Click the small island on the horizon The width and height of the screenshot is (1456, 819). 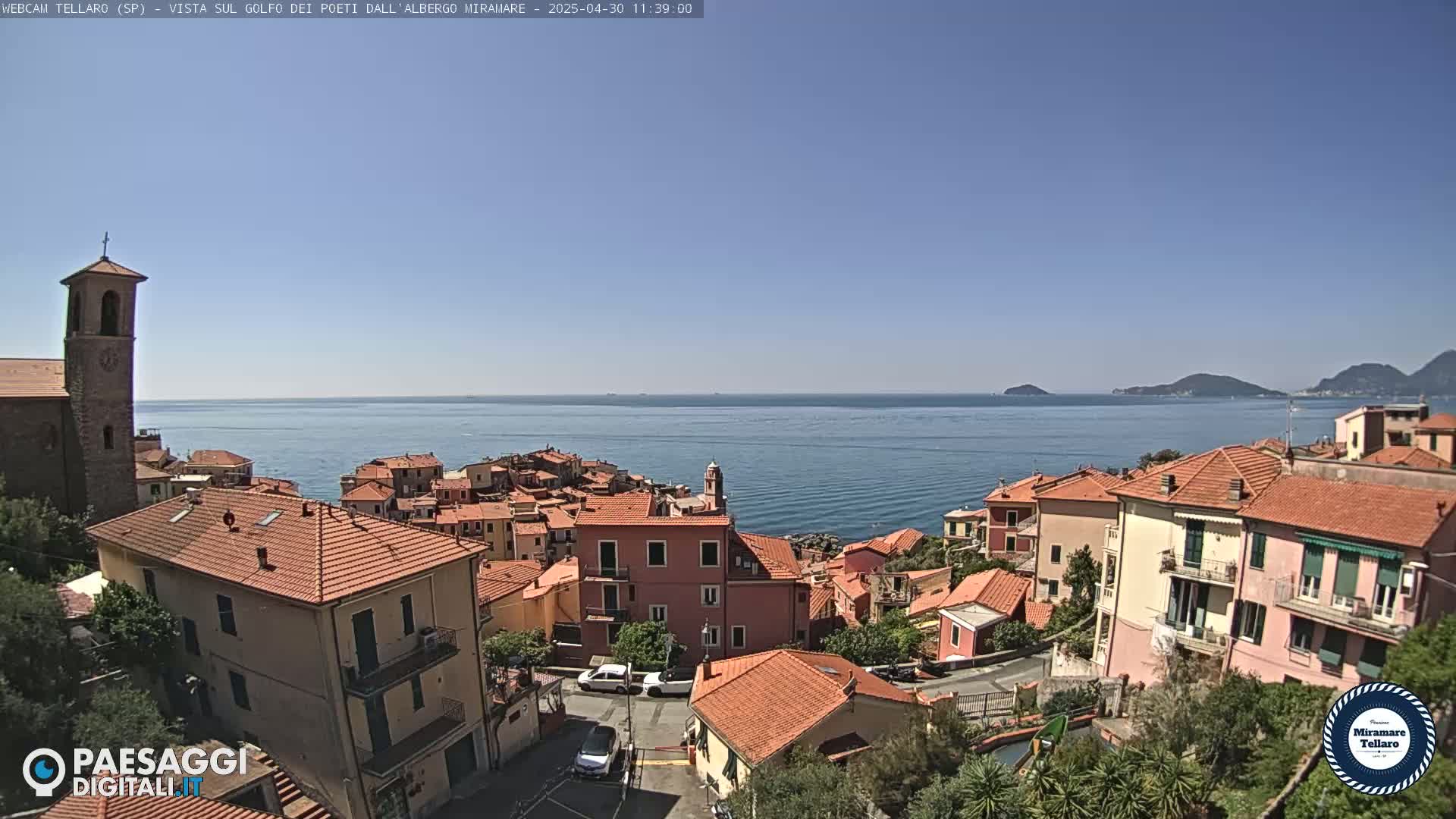(1025, 391)
